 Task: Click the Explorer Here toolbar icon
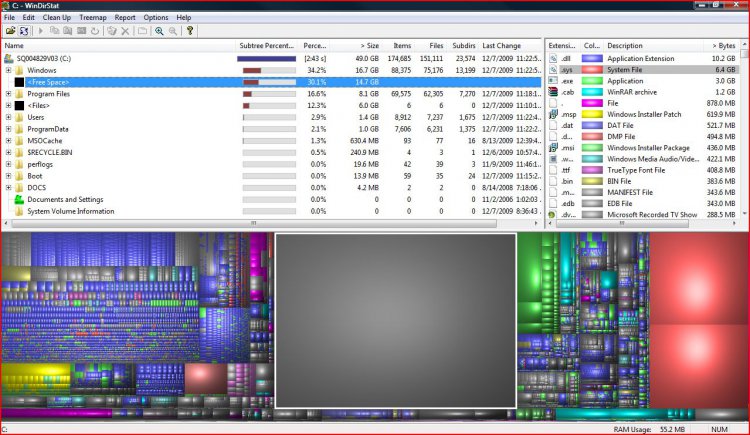pyautogui.click(x=68, y=31)
